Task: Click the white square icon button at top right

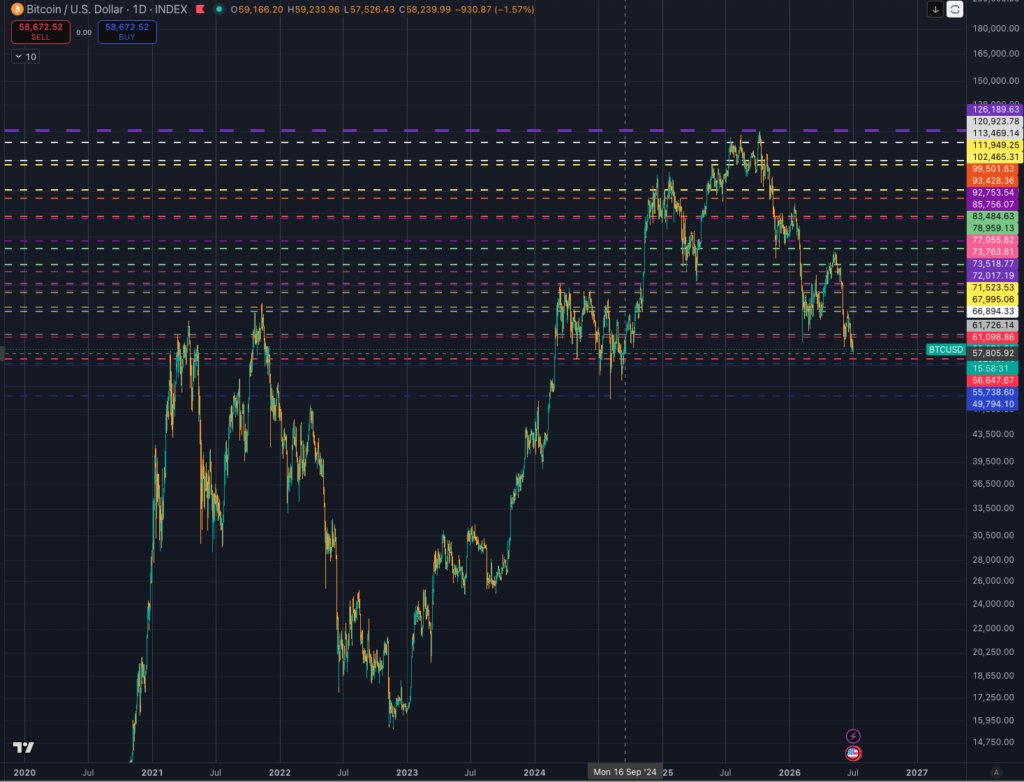Action: click(955, 9)
